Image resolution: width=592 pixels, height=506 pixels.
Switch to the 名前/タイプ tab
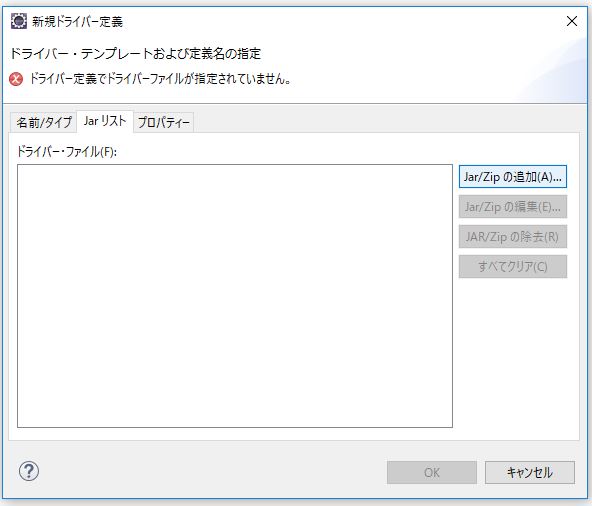coord(44,122)
